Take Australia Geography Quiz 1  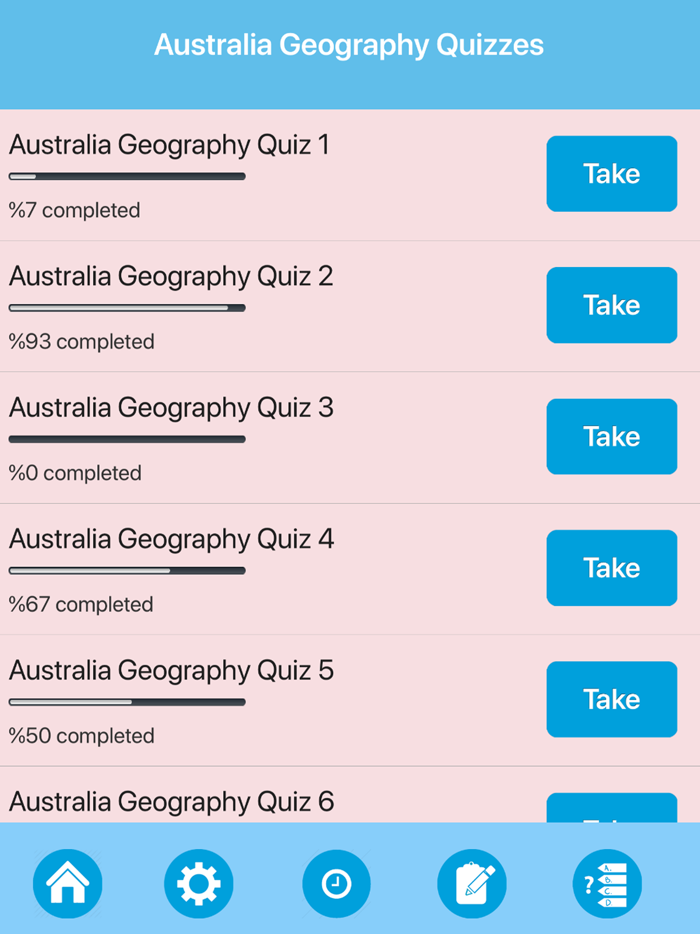click(611, 173)
